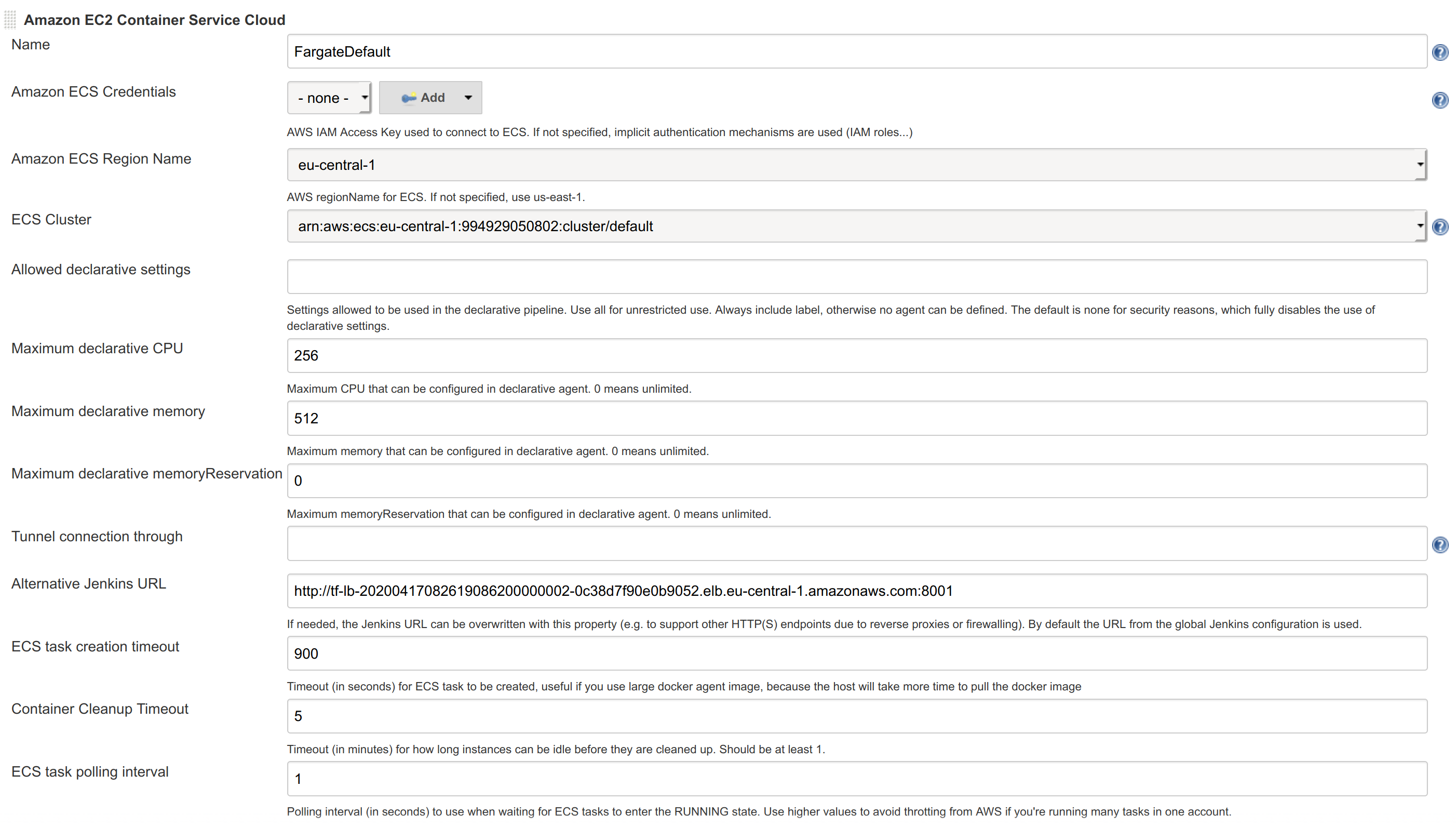The width and height of the screenshot is (1456, 827).
Task: Click the 'Maximum declarative CPU' label
Action: click(x=97, y=348)
